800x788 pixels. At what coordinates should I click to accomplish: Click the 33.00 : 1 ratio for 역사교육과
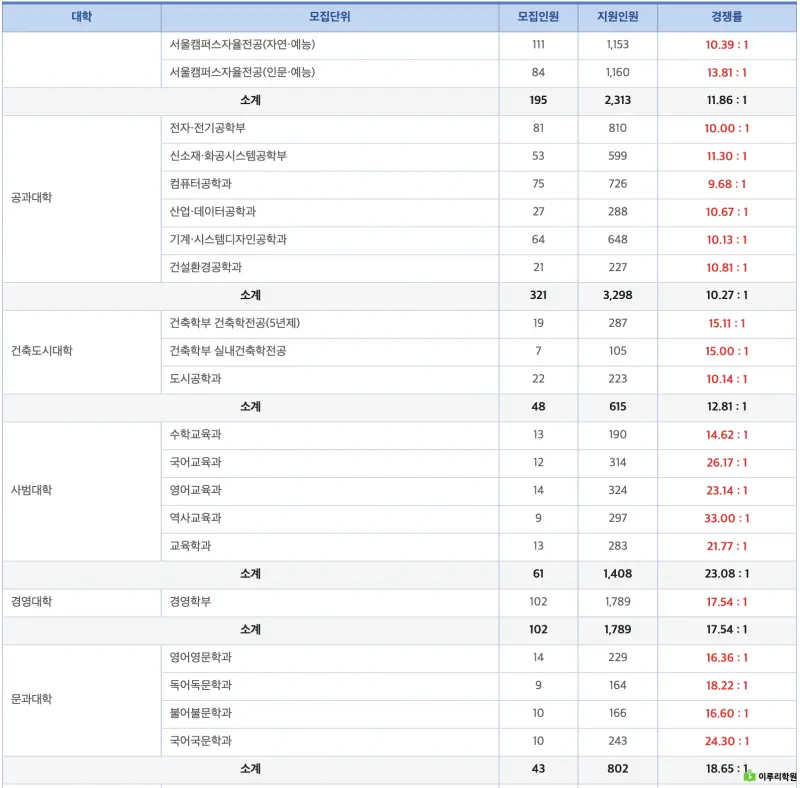tap(727, 519)
